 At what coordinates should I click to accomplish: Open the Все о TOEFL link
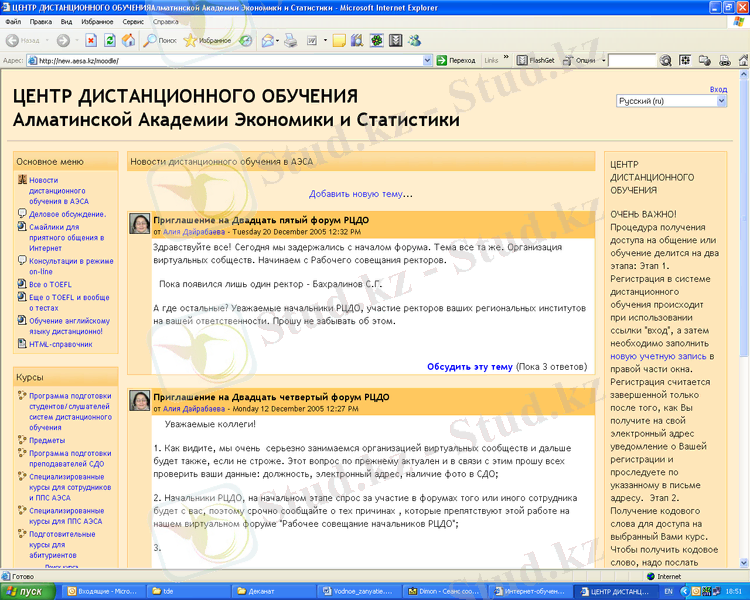(50, 284)
